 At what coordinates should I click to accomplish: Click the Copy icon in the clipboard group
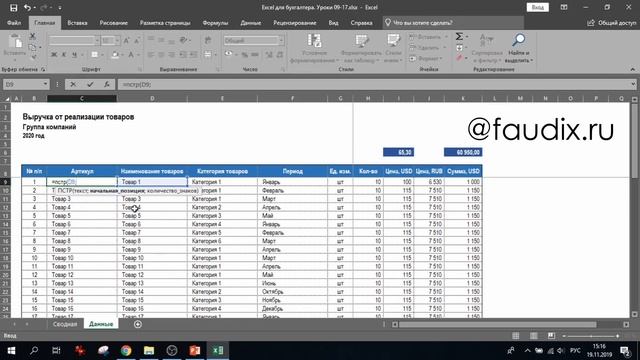click(32, 47)
